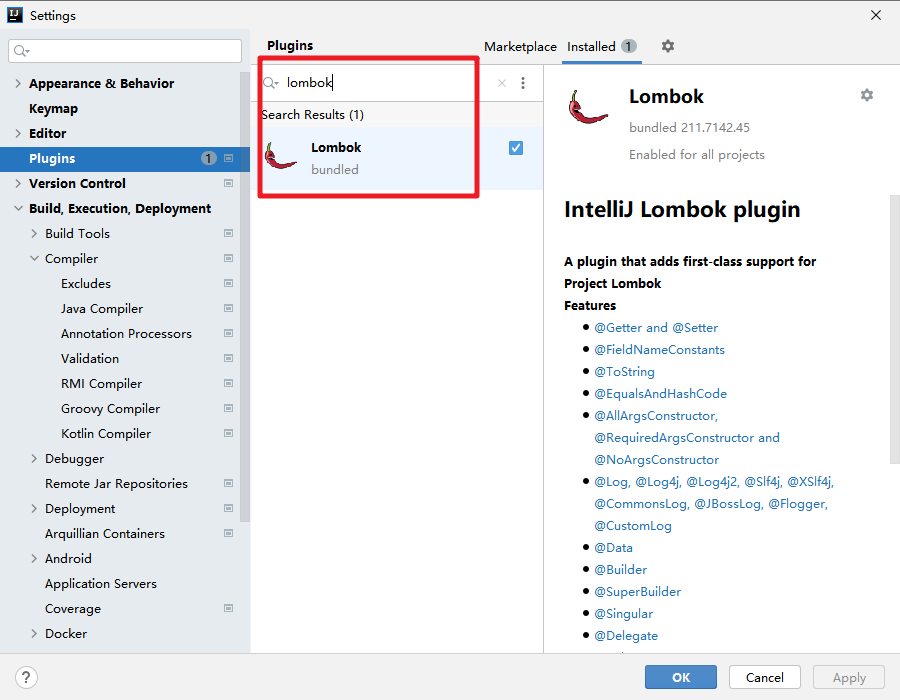The height and width of the screenshot is (700, 900).
Task: Open the @SuperBuilder link
Action: (x=638, y=592)
